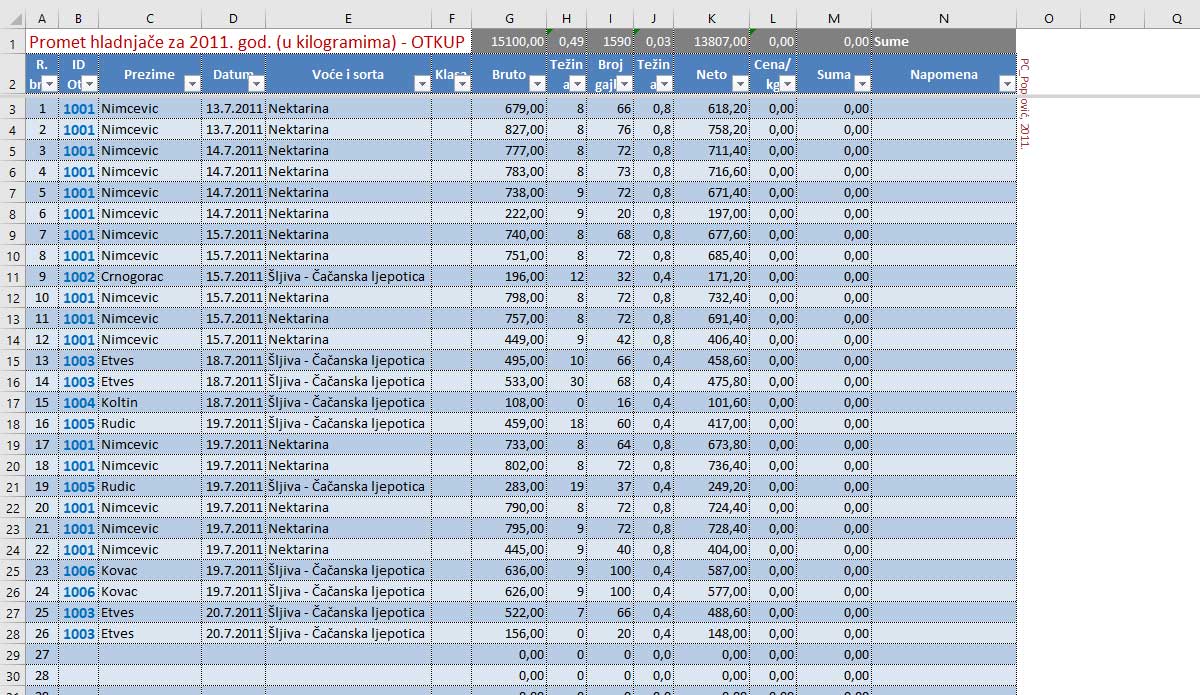Click the Broj gajbi filter arrow
Screen dimensions: 1200x695
tap(625, 84)
